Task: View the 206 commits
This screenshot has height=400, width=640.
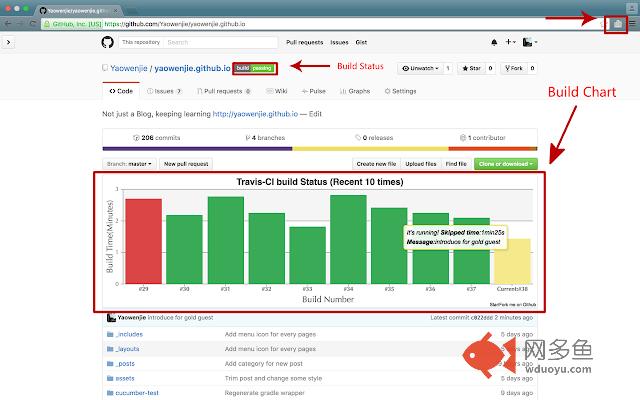Action: (x=157, y=138)
